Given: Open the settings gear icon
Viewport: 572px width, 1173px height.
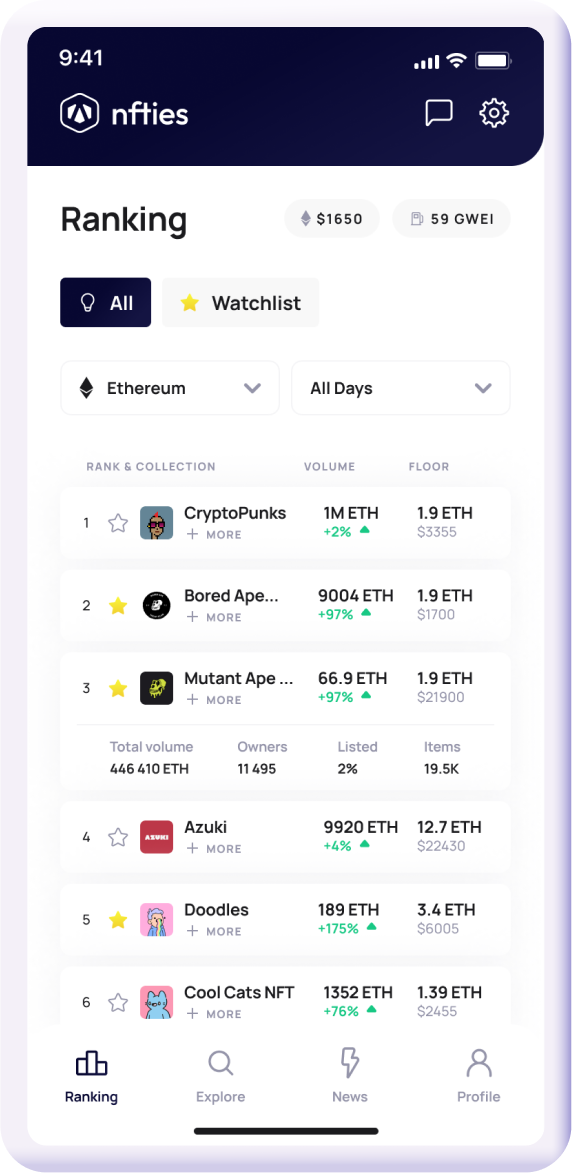Looking at the screenshot, I should (x=493, y=113).
